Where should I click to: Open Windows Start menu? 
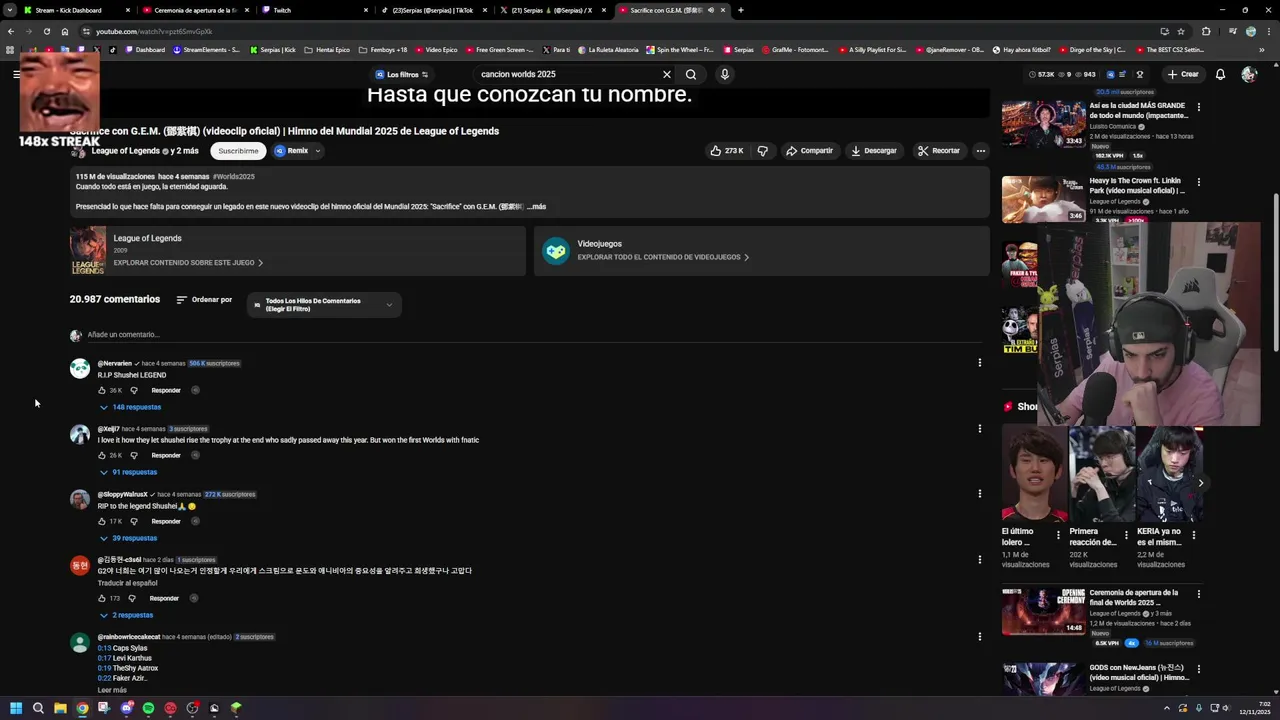15,708
